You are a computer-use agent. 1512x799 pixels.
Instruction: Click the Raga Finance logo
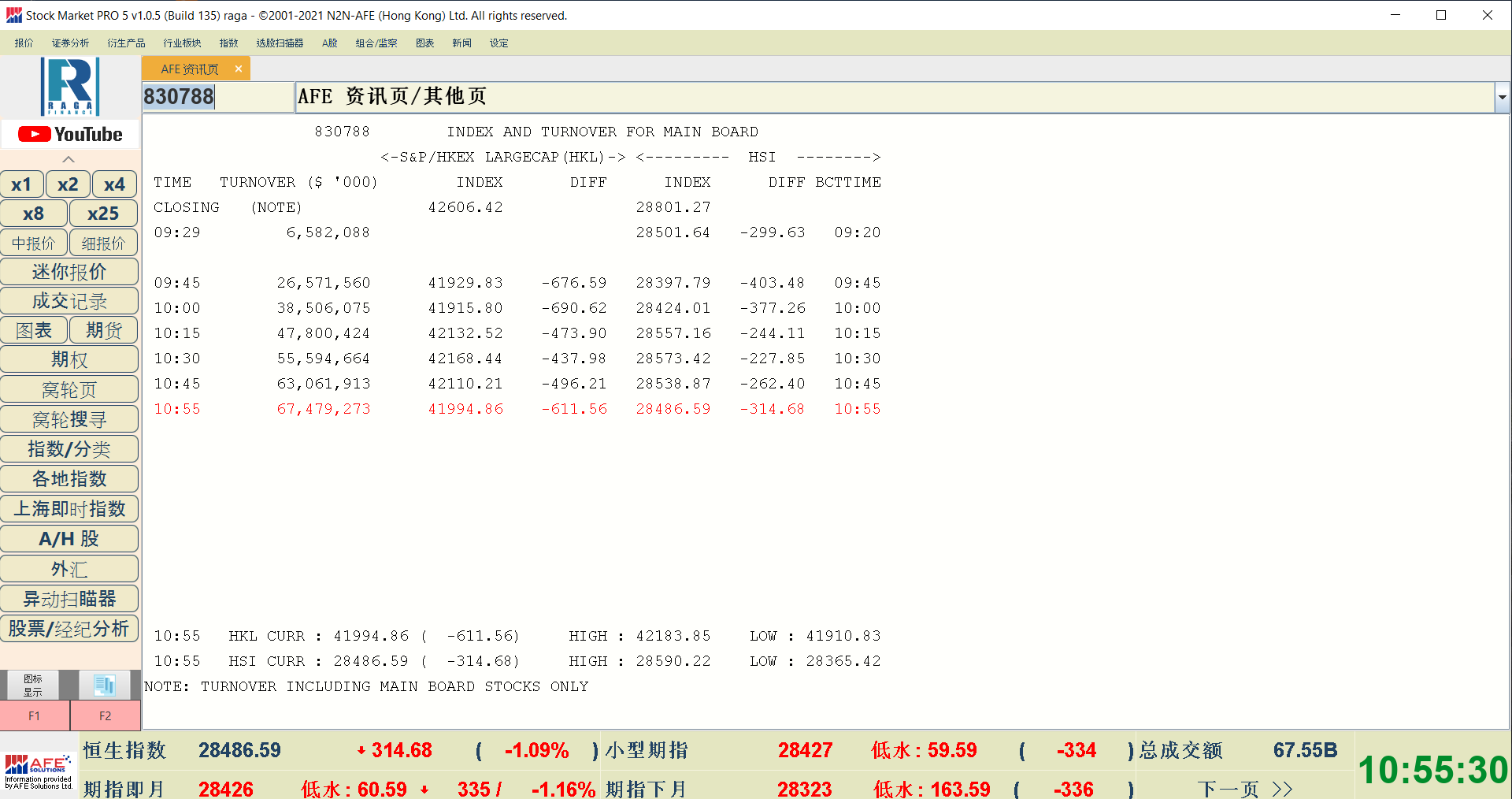[x=70, y=87]
